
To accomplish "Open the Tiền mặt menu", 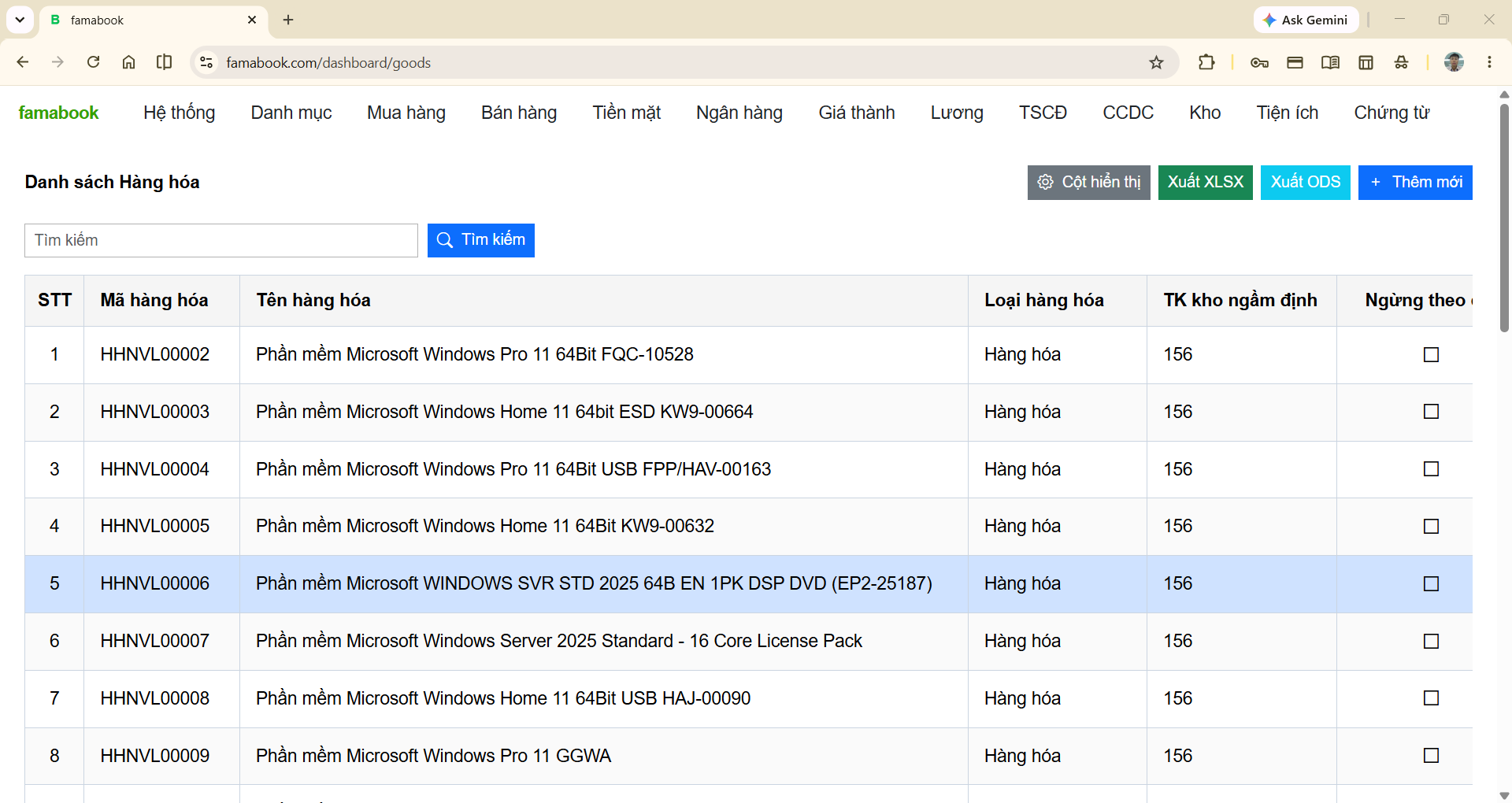I will point(627,113).
